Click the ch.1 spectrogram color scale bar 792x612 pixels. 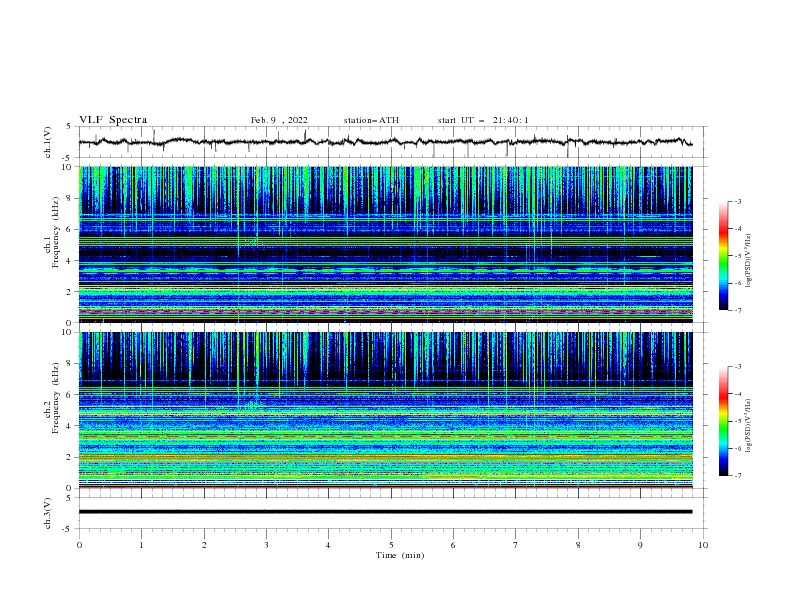723,256
